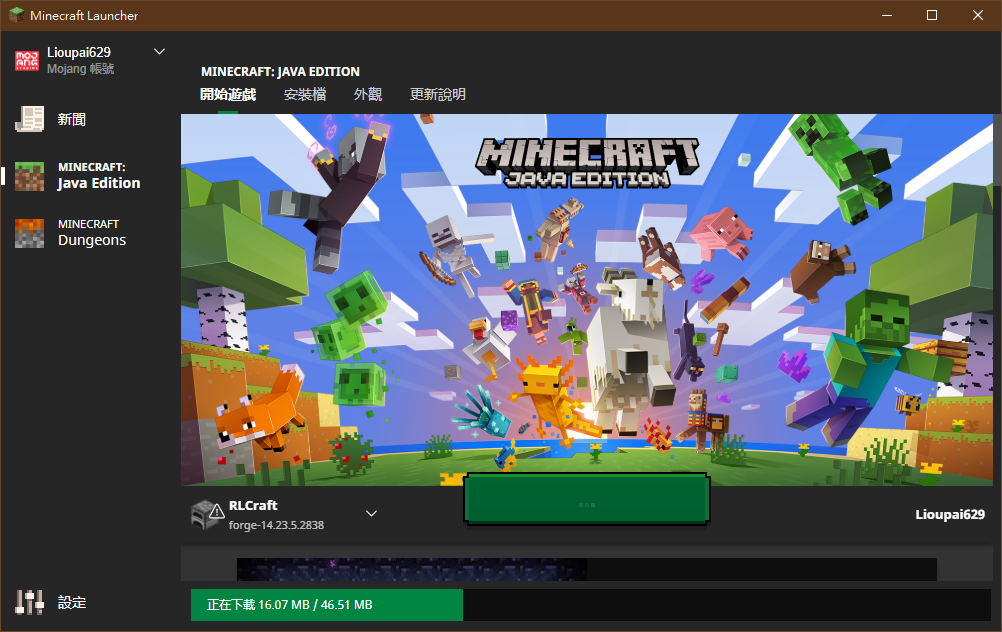Open 設定 in the sidebar
The height and width of the screenshot is (632, 1002).
[89, 602]
